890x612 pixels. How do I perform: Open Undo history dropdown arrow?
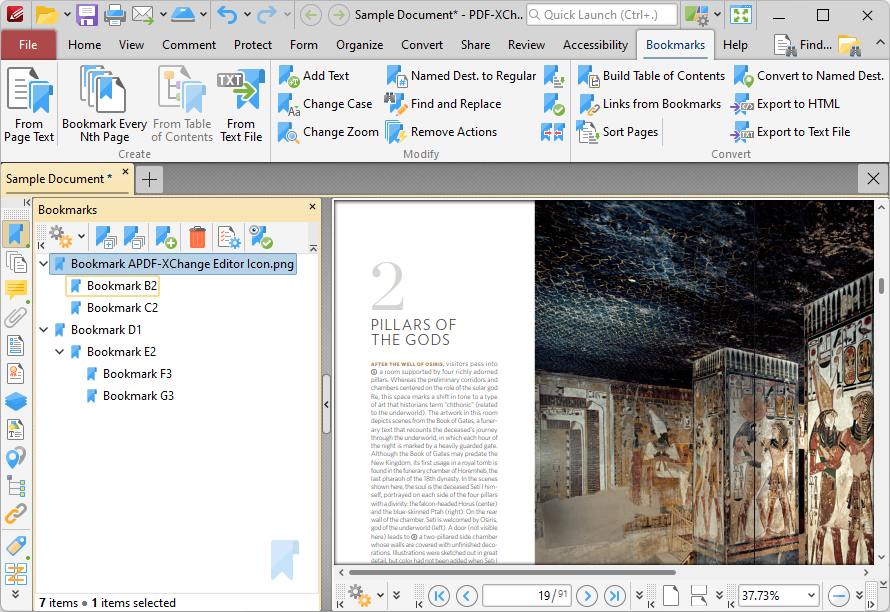pos(247,15)
